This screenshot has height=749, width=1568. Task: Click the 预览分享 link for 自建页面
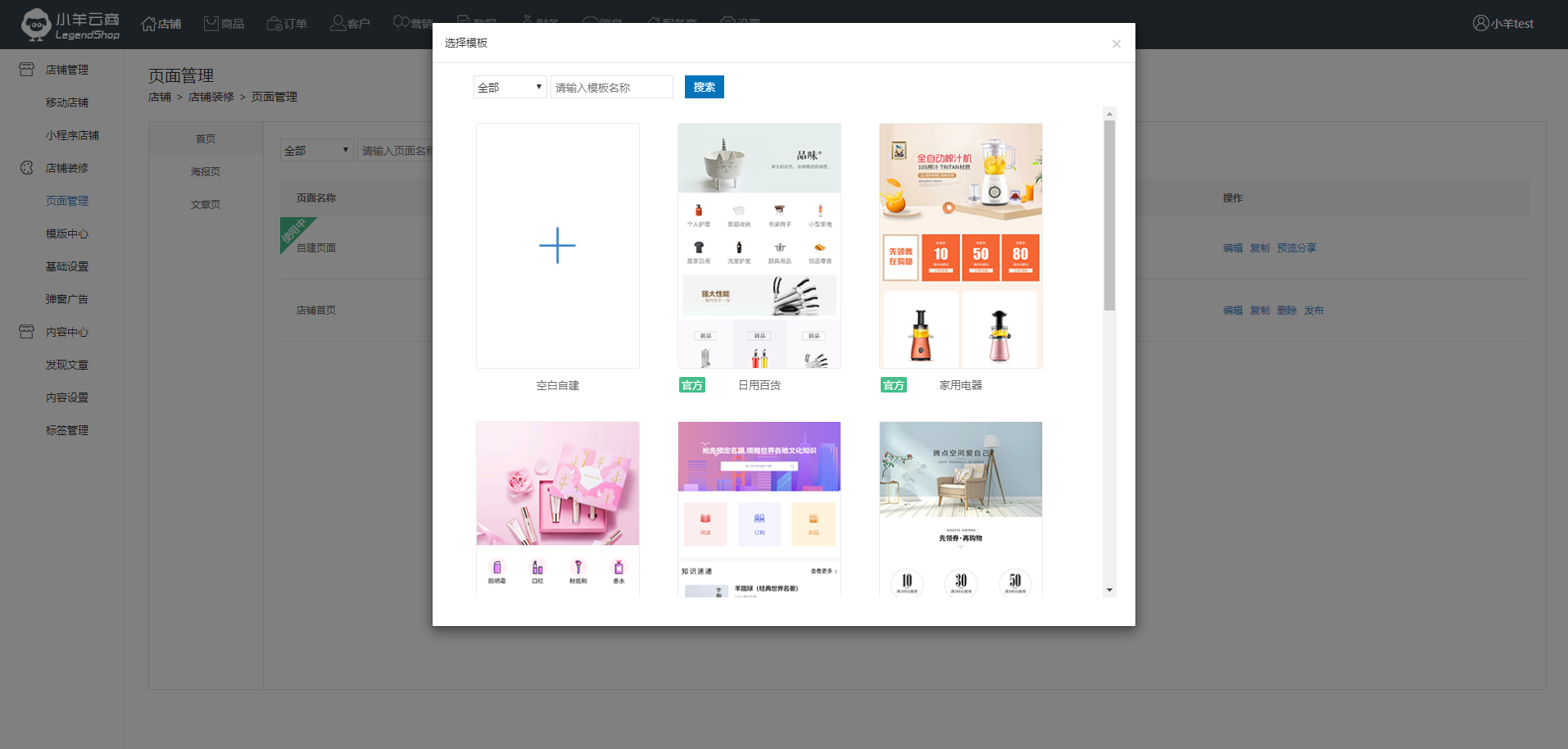tap(1296, 248)
